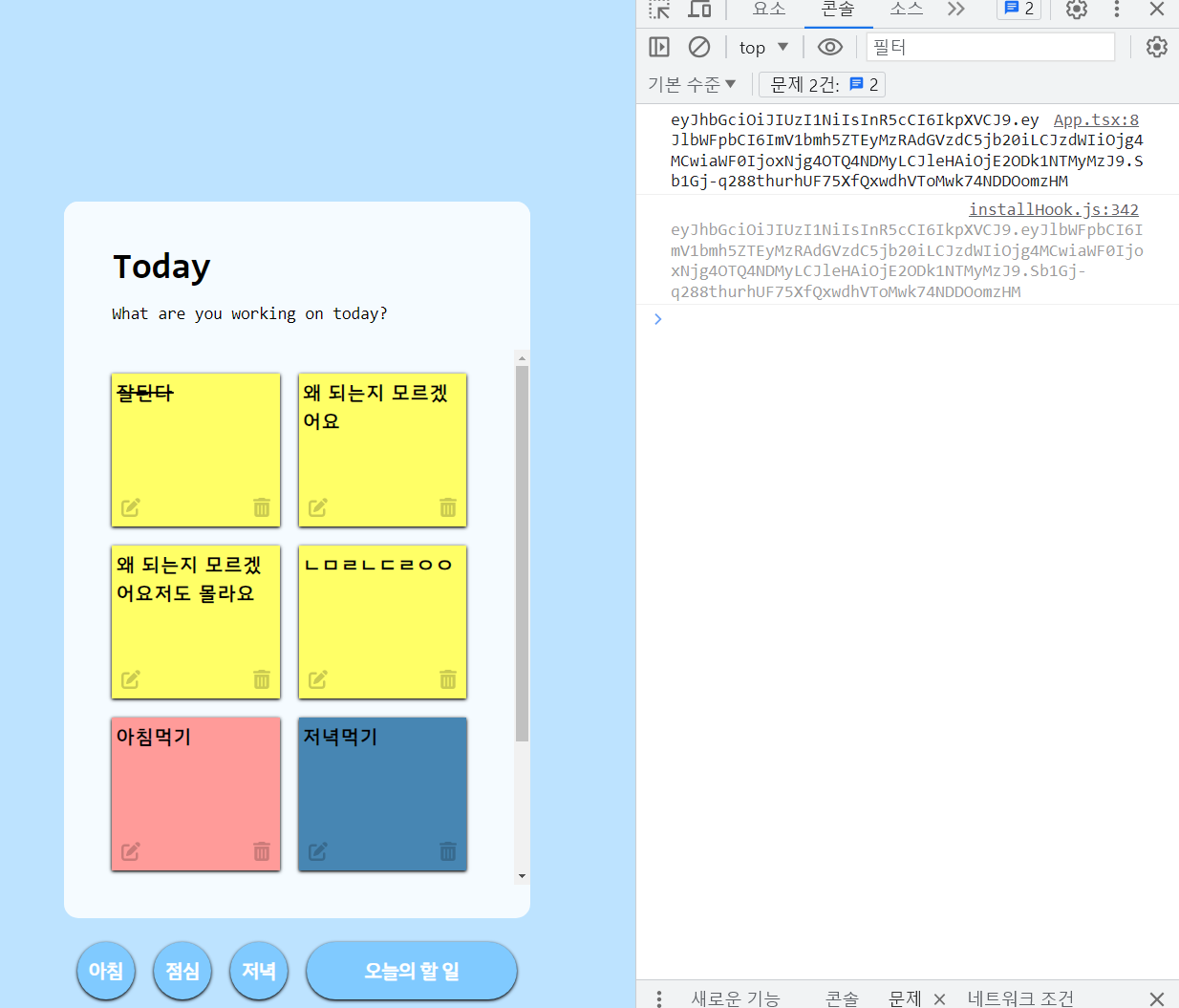
Task: Open the App.tsx:8 source link
Action: tap(1096, 119)
